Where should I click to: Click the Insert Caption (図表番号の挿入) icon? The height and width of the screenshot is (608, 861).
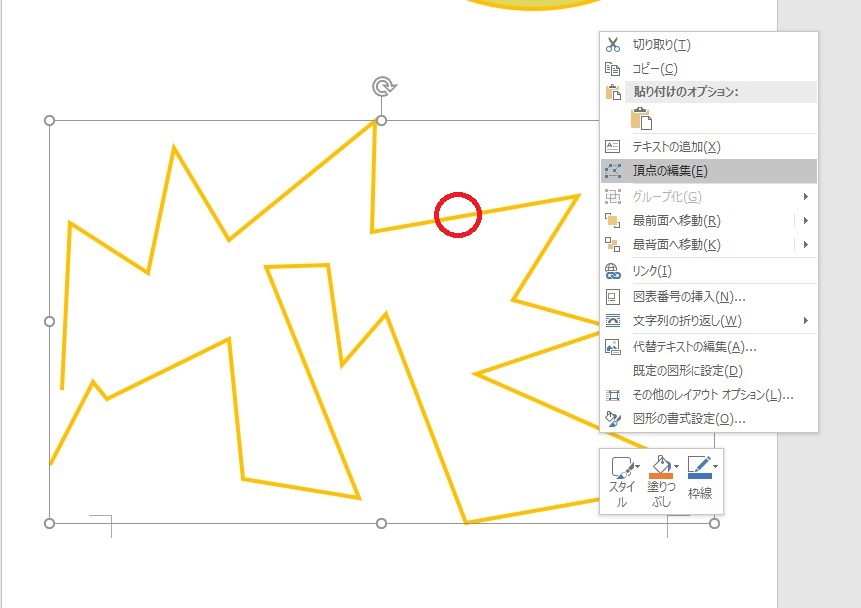tap(612, 296)
